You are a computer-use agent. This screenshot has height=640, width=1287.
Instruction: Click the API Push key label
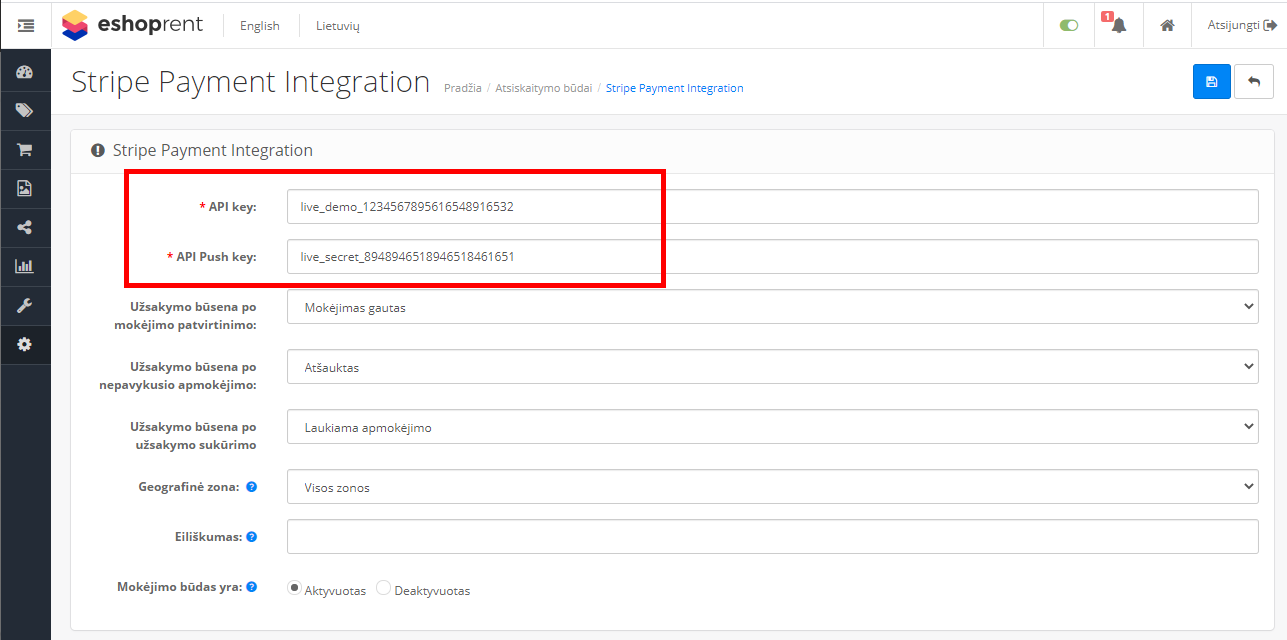211,257
